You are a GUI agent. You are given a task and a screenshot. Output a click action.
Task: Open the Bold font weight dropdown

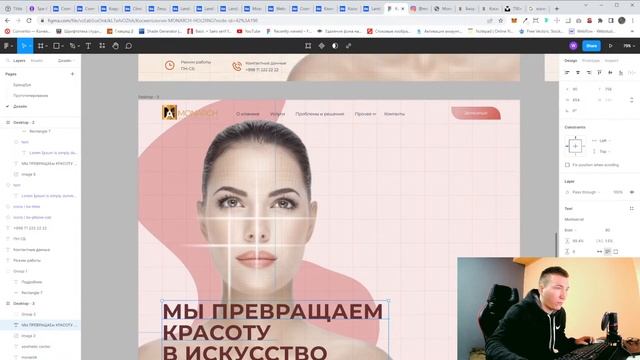click(x=571, y=230)
